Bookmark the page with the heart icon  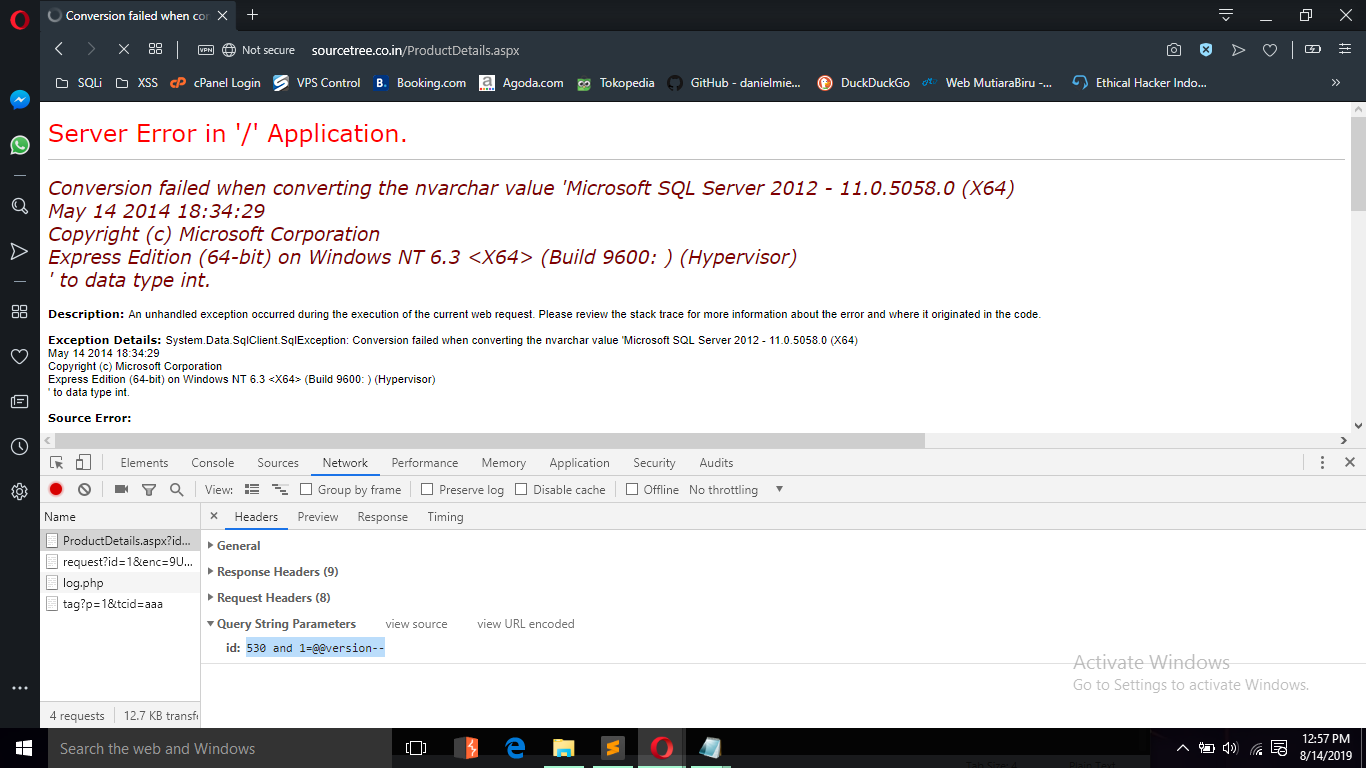(1270, 50)
